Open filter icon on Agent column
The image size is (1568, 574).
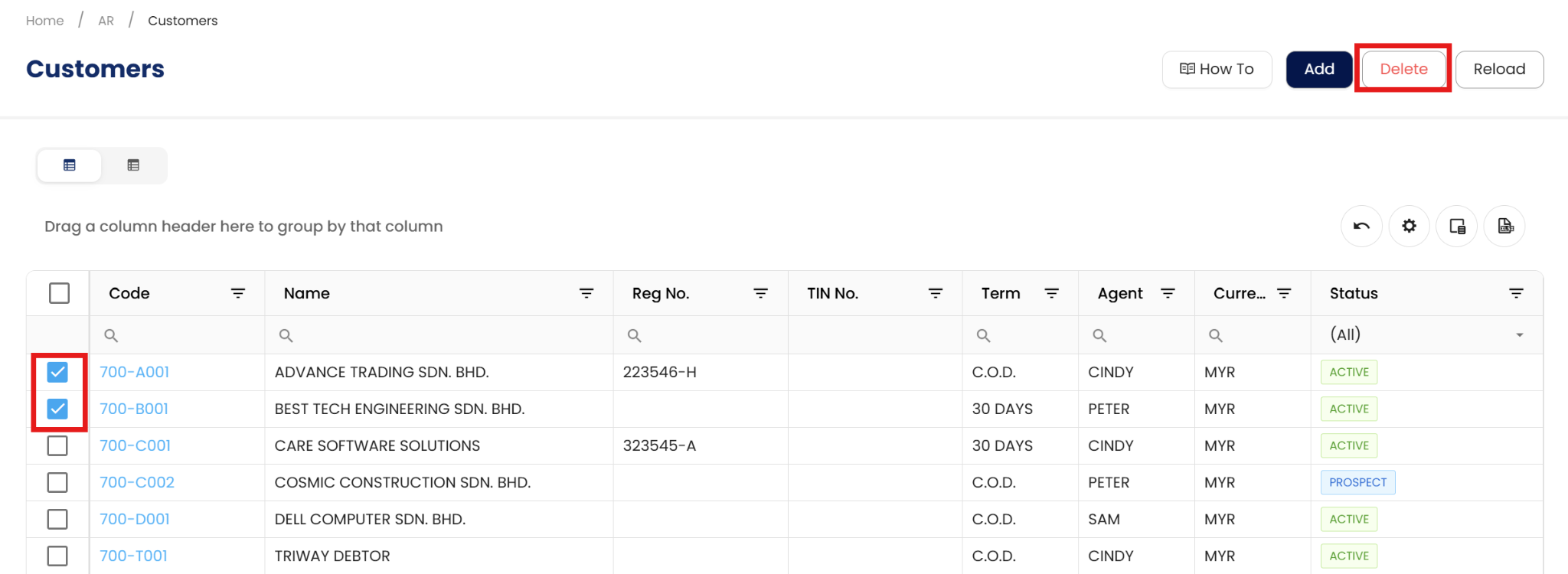(x=1168, y=293)
